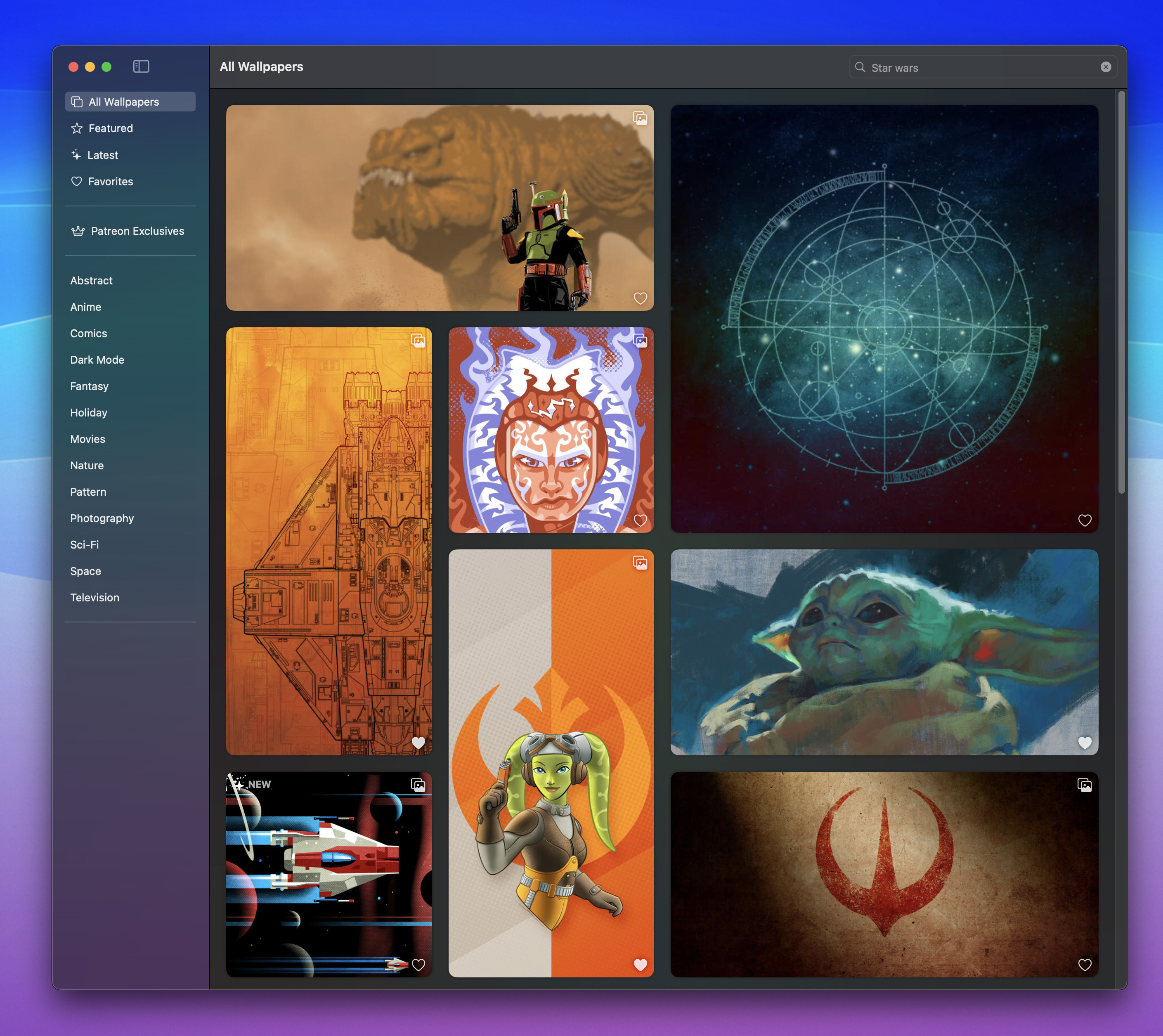Maximize the window with green button
This screenshot has height=1036, width=1163.
tap(106, 66)
